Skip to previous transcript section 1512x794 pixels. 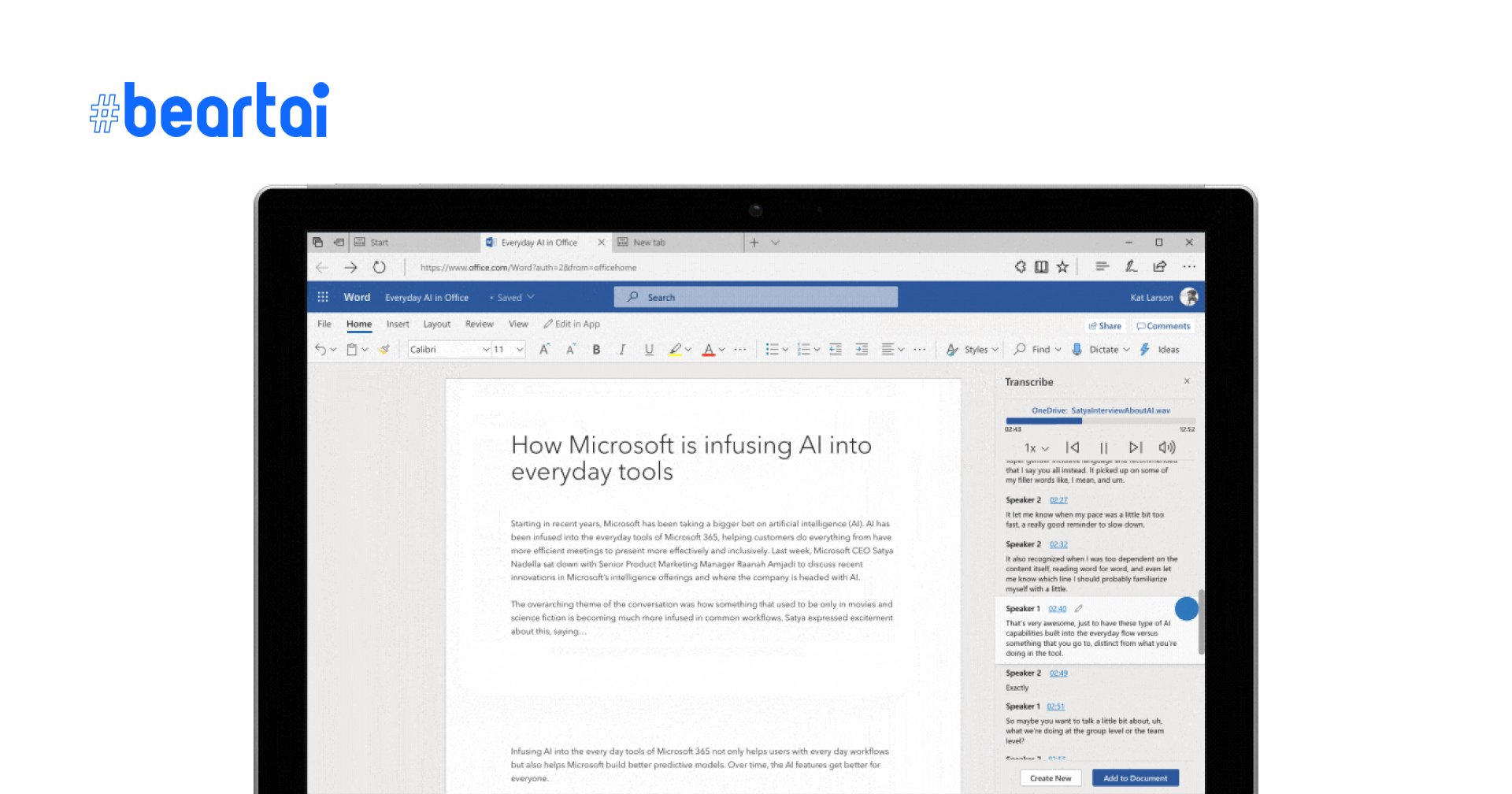[1073, 447]
